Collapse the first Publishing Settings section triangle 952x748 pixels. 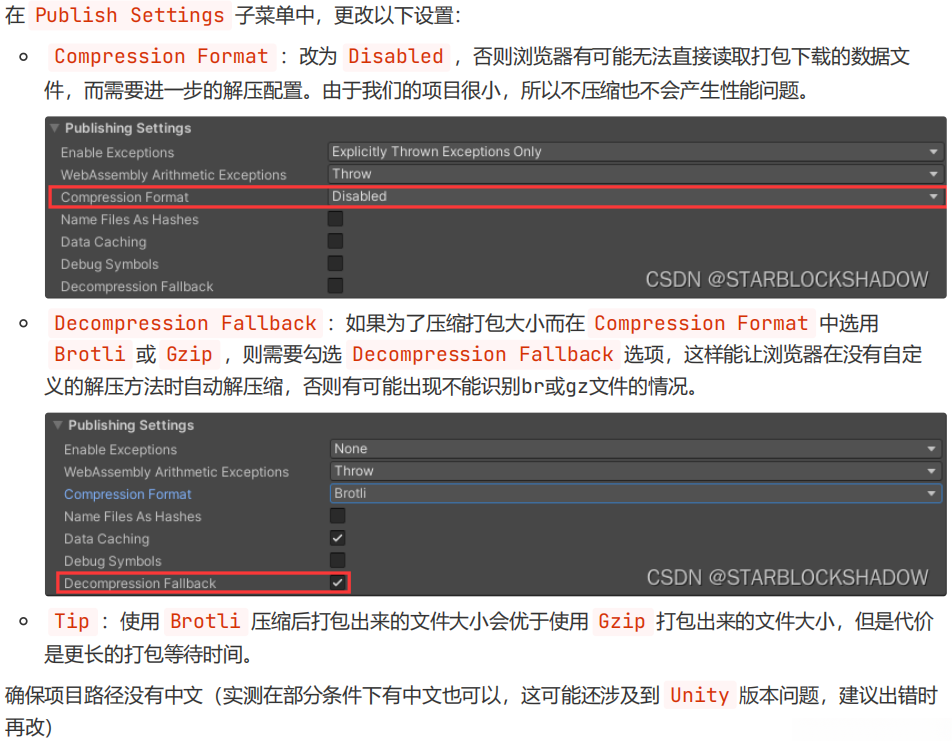coord(55,128)
